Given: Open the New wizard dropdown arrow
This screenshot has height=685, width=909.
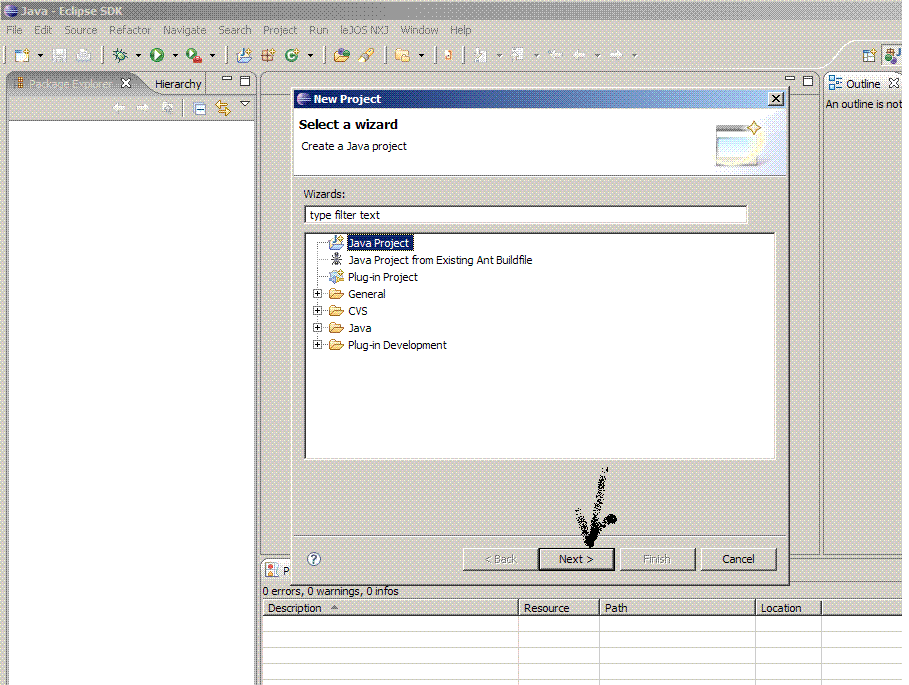Looking at the screenshot, I should (40, 56).
